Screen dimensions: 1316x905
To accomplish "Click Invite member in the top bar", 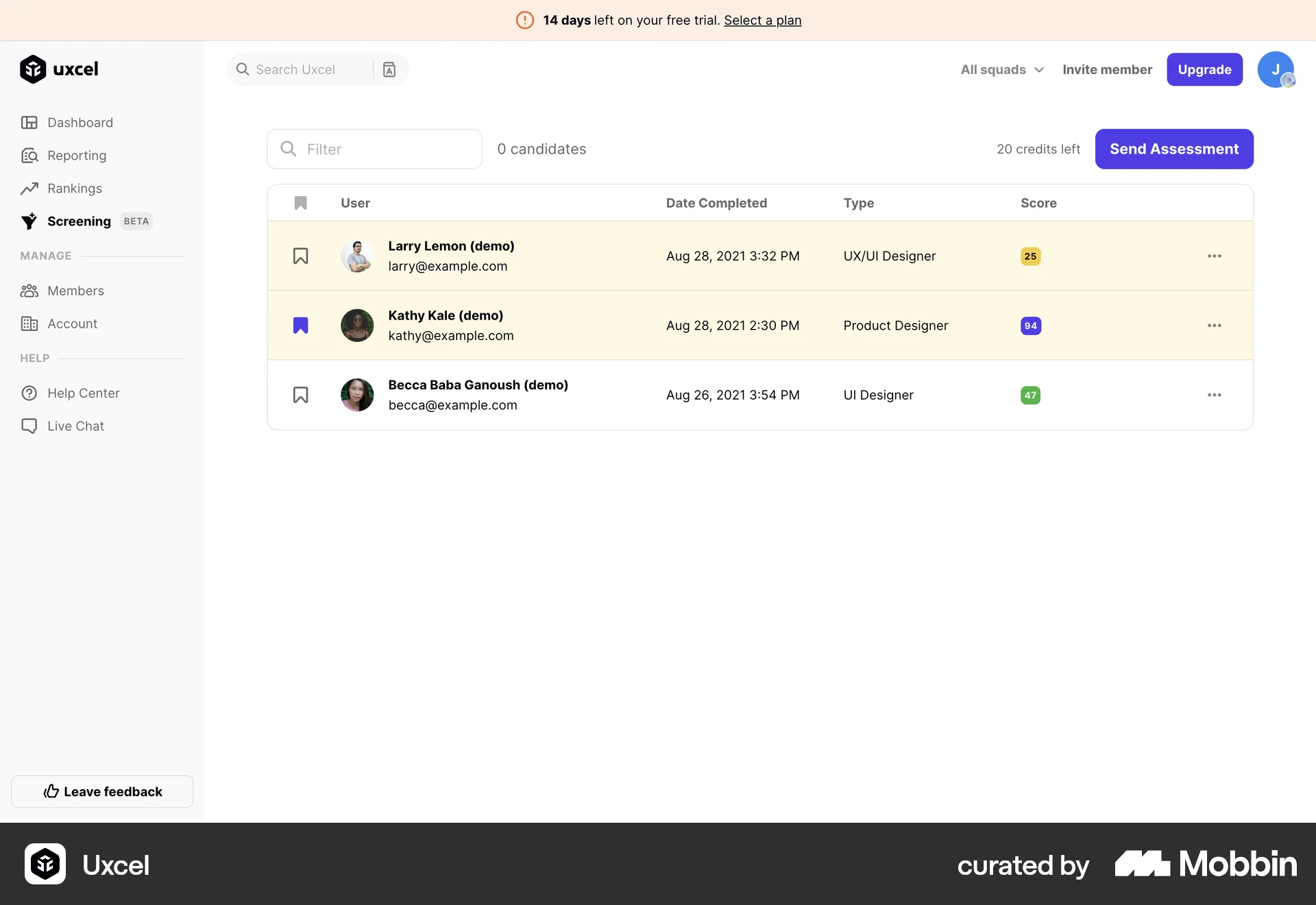I will click(1107, 69).
